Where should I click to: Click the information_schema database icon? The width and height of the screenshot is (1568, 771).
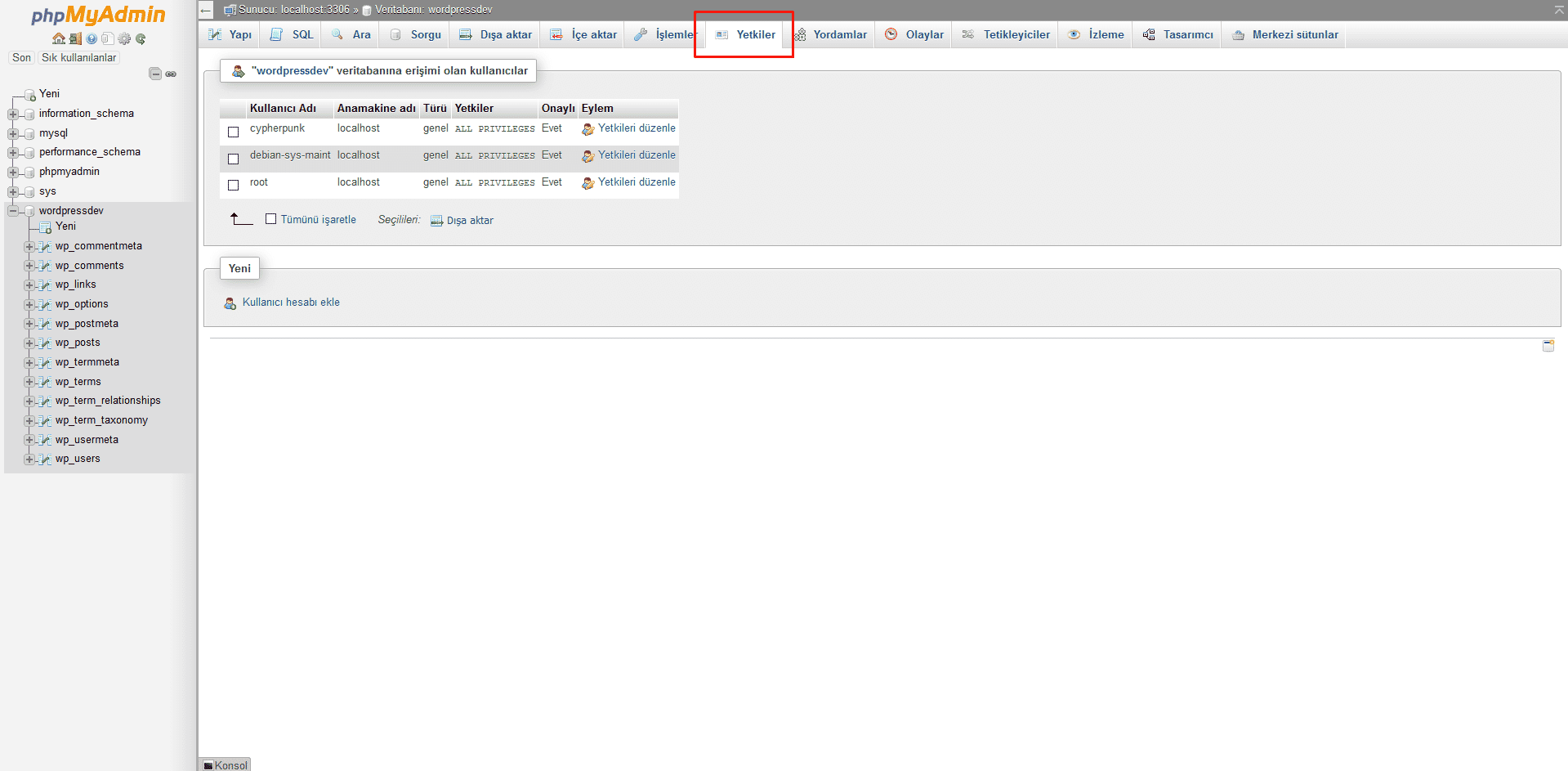[x=30, y=114]
